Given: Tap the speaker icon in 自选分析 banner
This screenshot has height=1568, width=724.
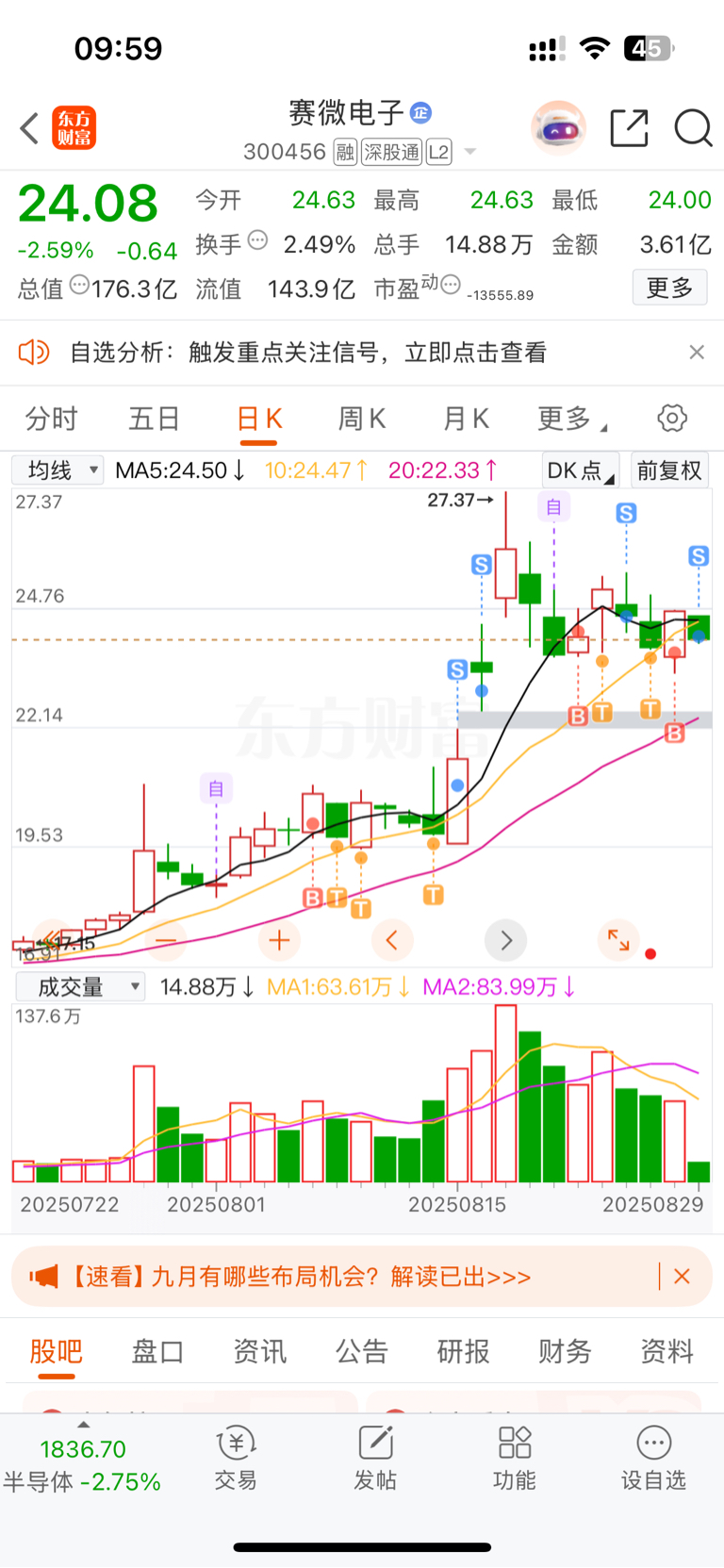Looking at the screenshot, I should point(34,352).
